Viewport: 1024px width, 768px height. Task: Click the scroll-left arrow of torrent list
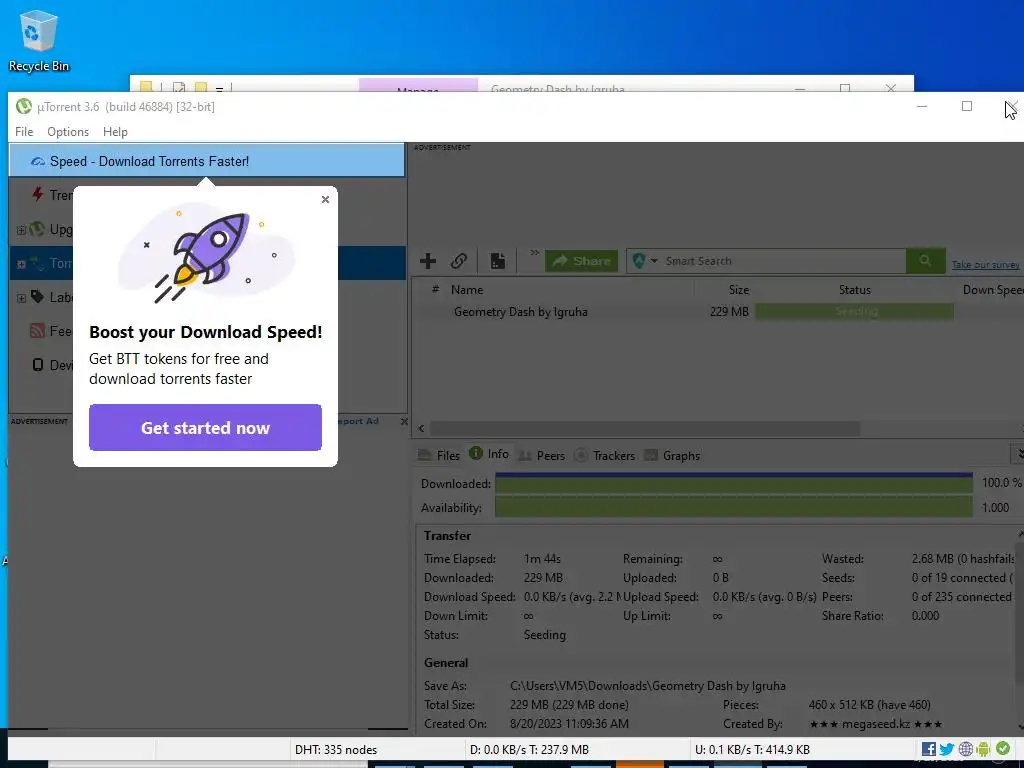click(x=421, y=428)
